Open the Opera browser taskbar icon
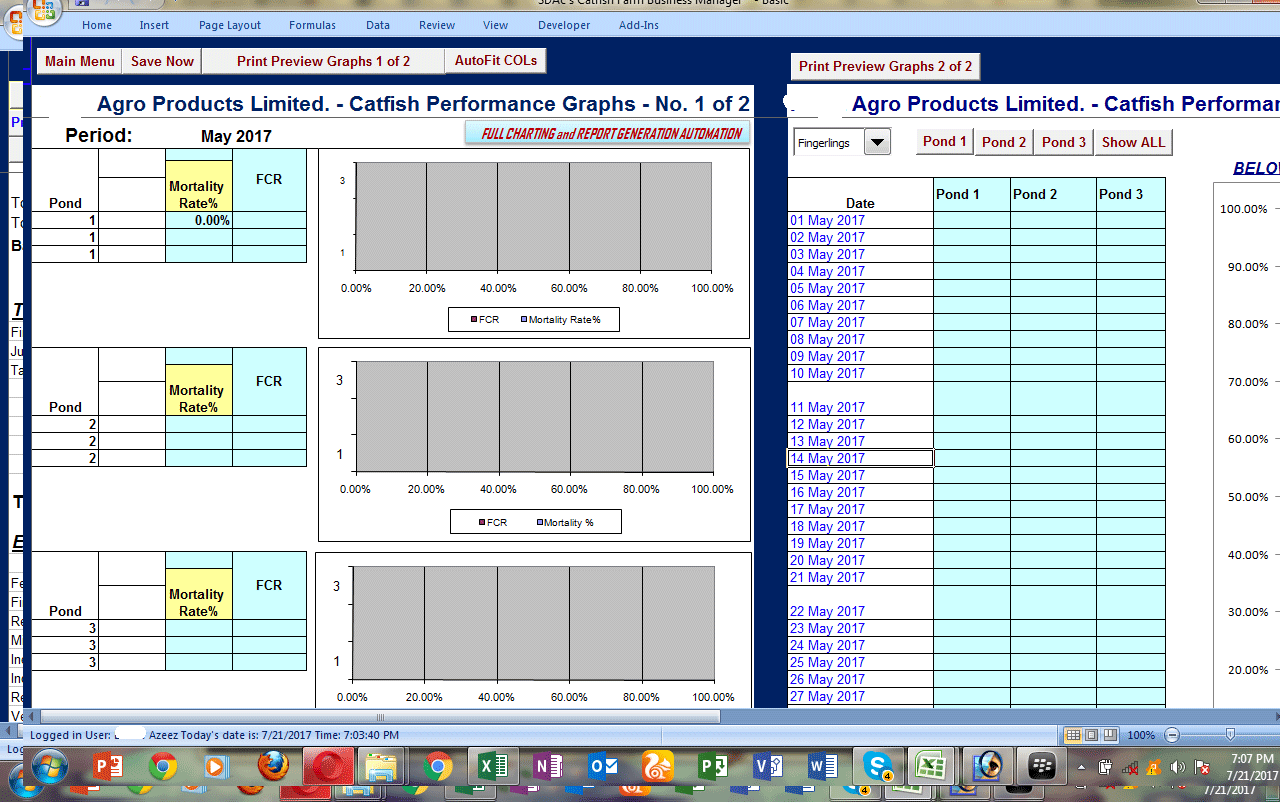Screen dimensions: 1280x804 pyautogui.click(x=327, y=767)
